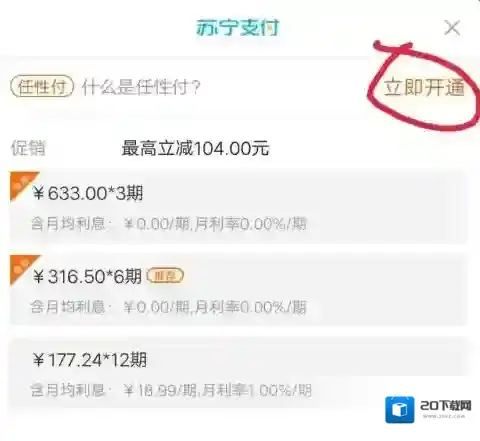480x441 pixels.
Task: Select the ¥633.00*3期 installment option
Action: tap(238, 207)
